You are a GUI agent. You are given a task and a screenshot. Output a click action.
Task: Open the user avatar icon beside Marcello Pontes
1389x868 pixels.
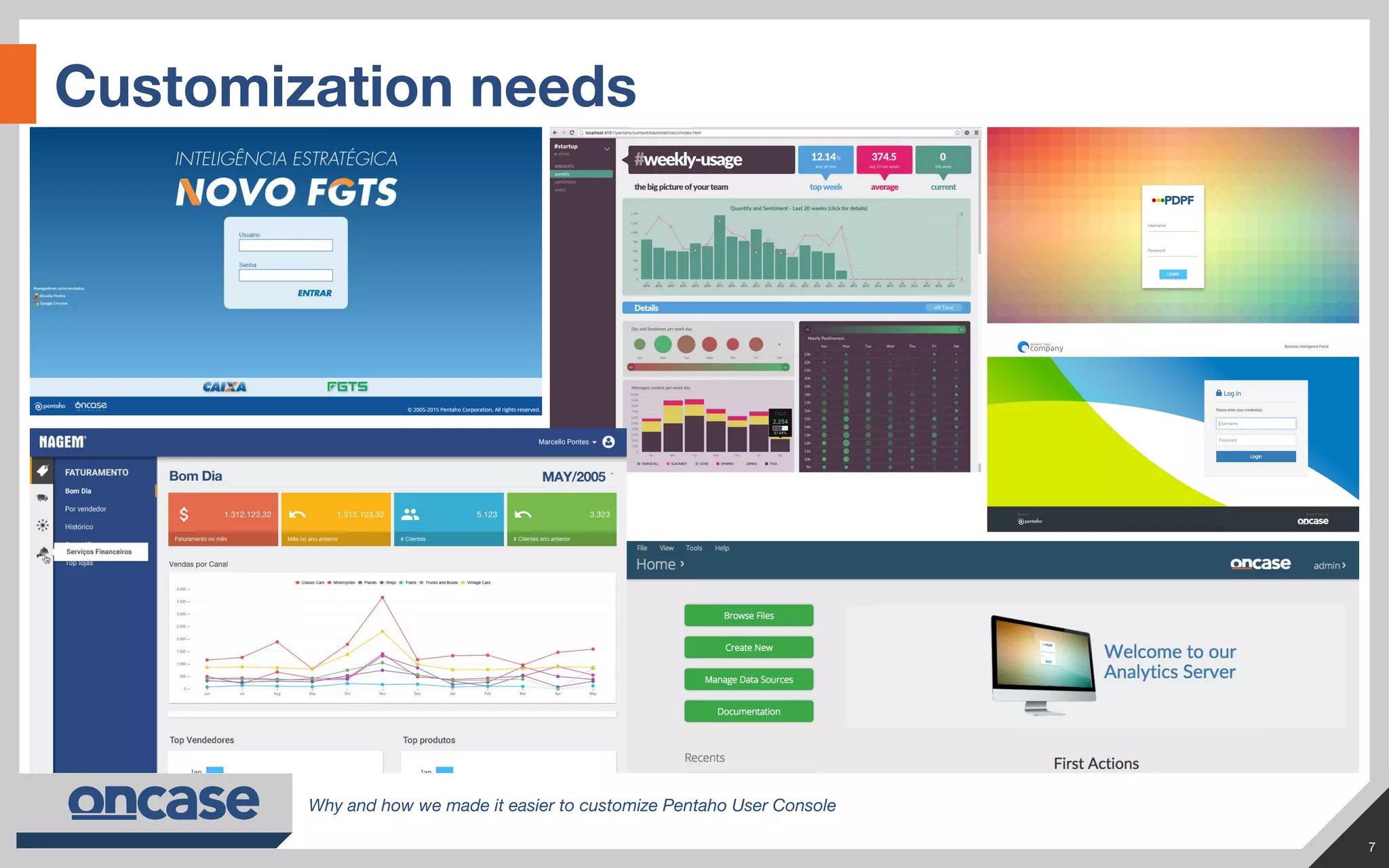pyautogui.click(x=608, y=441)
